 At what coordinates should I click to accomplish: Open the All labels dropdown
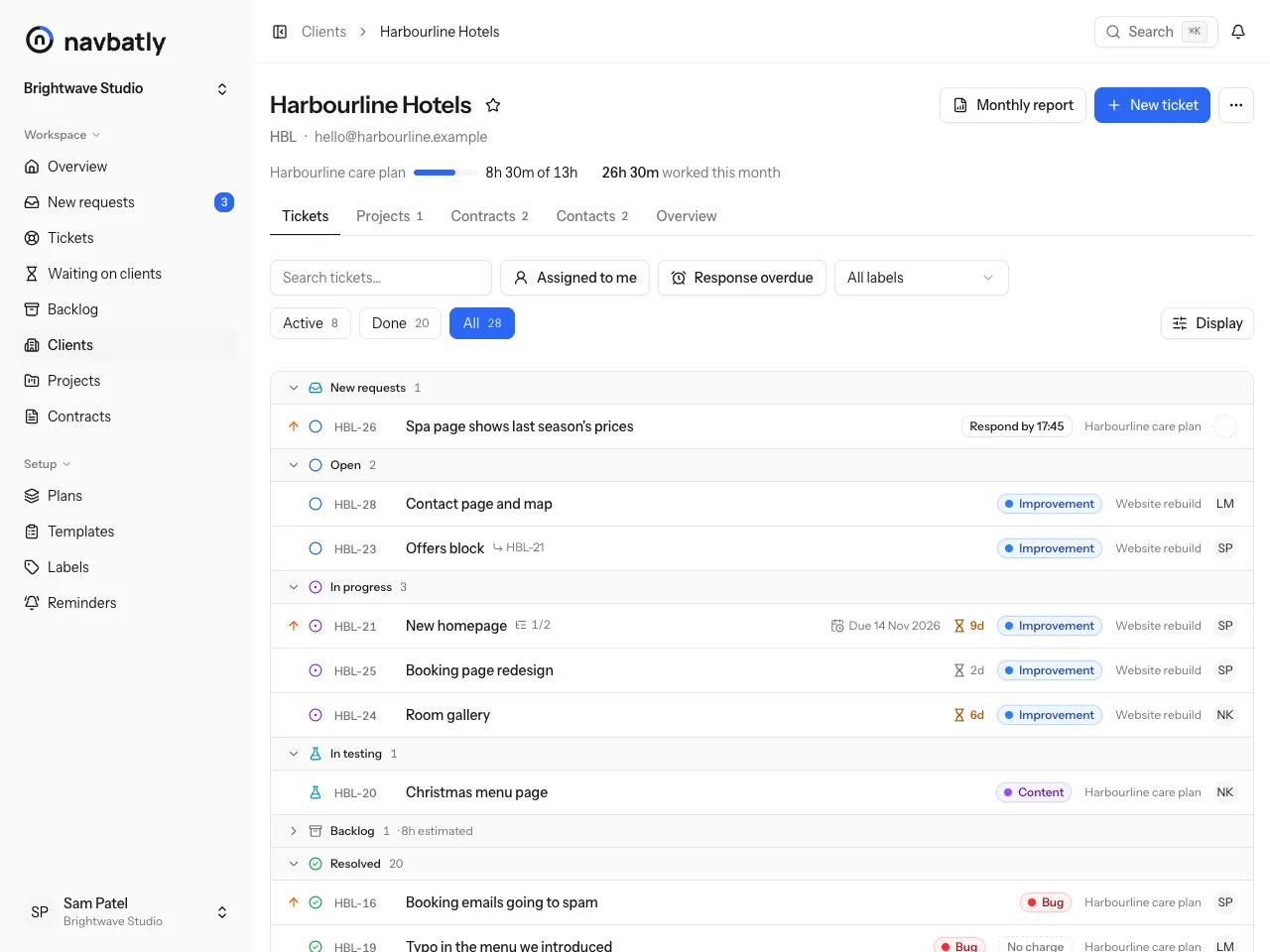click(922, 278)
